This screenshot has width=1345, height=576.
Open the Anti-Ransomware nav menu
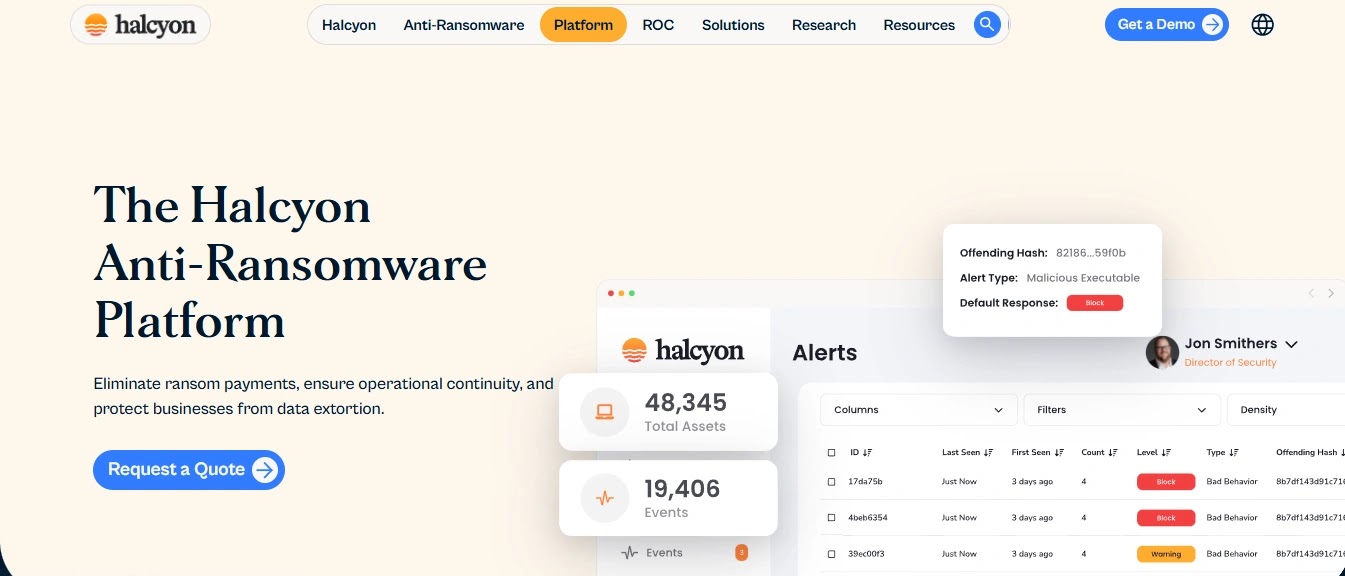click(x=464, y=25)
